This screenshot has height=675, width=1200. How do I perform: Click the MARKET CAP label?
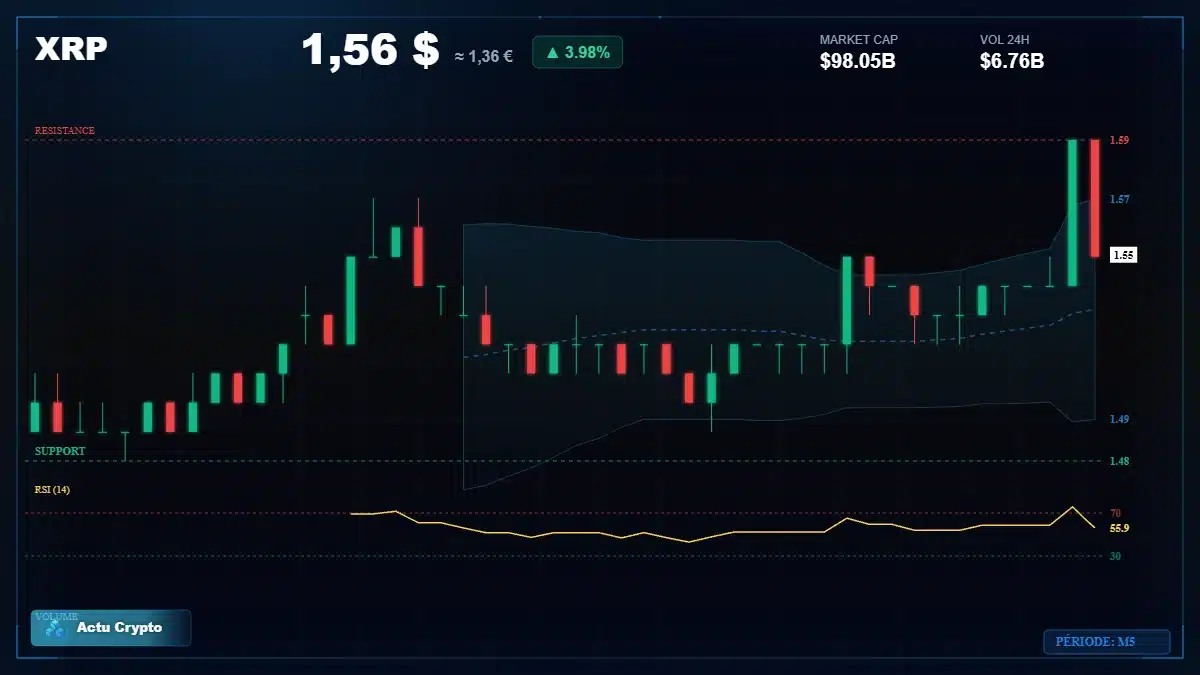point(859,40)
